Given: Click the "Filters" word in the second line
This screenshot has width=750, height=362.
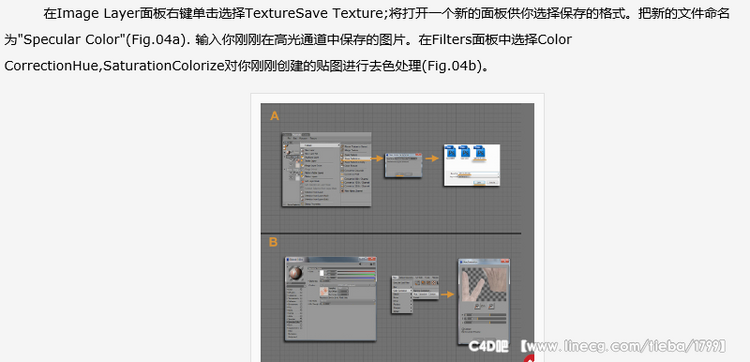Looking at the screenshot, I should pyautogui.click(x=452, y=40).
